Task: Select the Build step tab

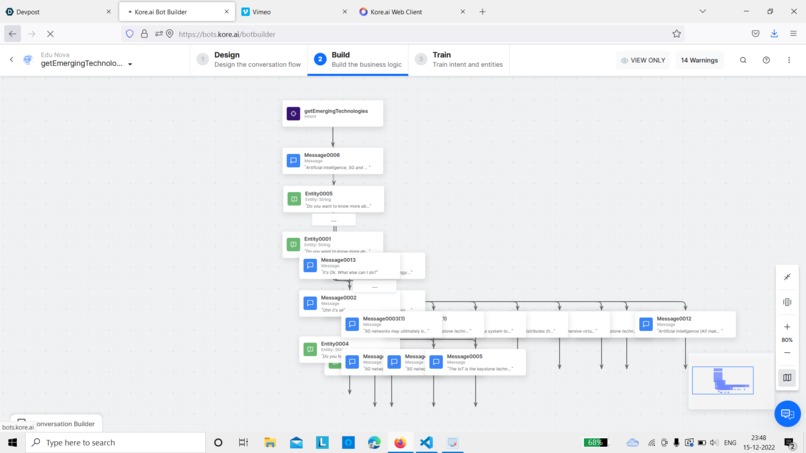Action: tap(358, 60)
